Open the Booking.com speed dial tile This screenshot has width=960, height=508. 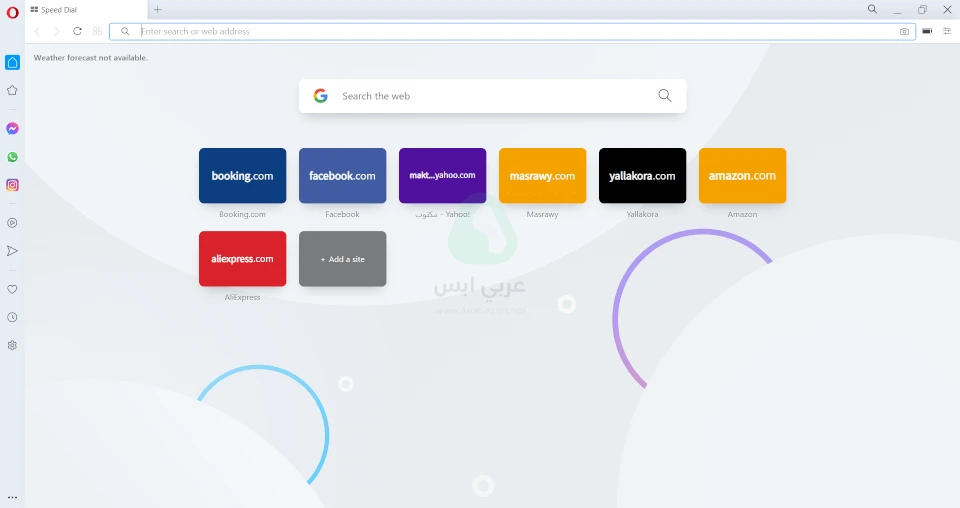click(242, 176)
